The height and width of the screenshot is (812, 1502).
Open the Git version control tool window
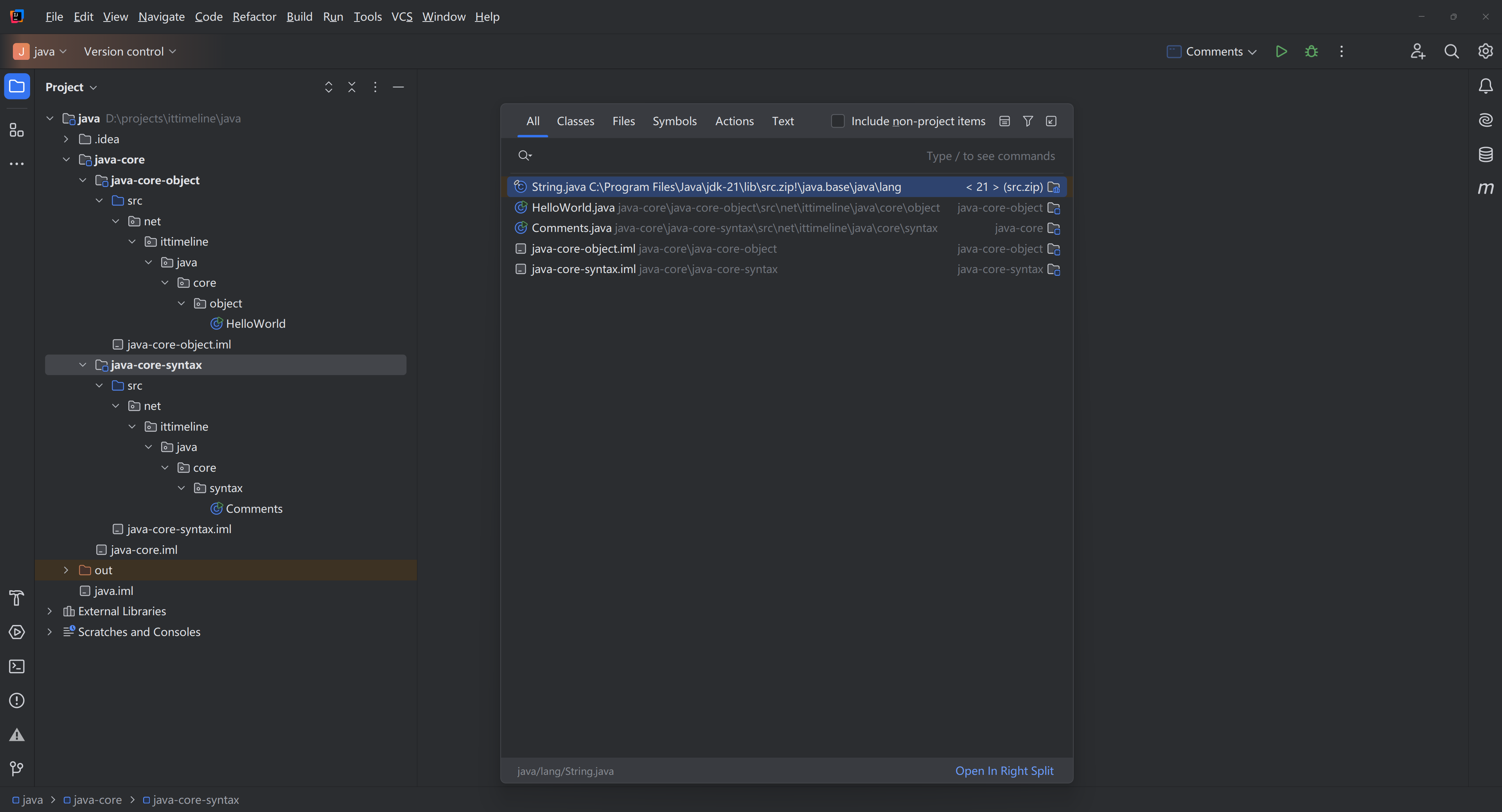(x=17, y=768)
